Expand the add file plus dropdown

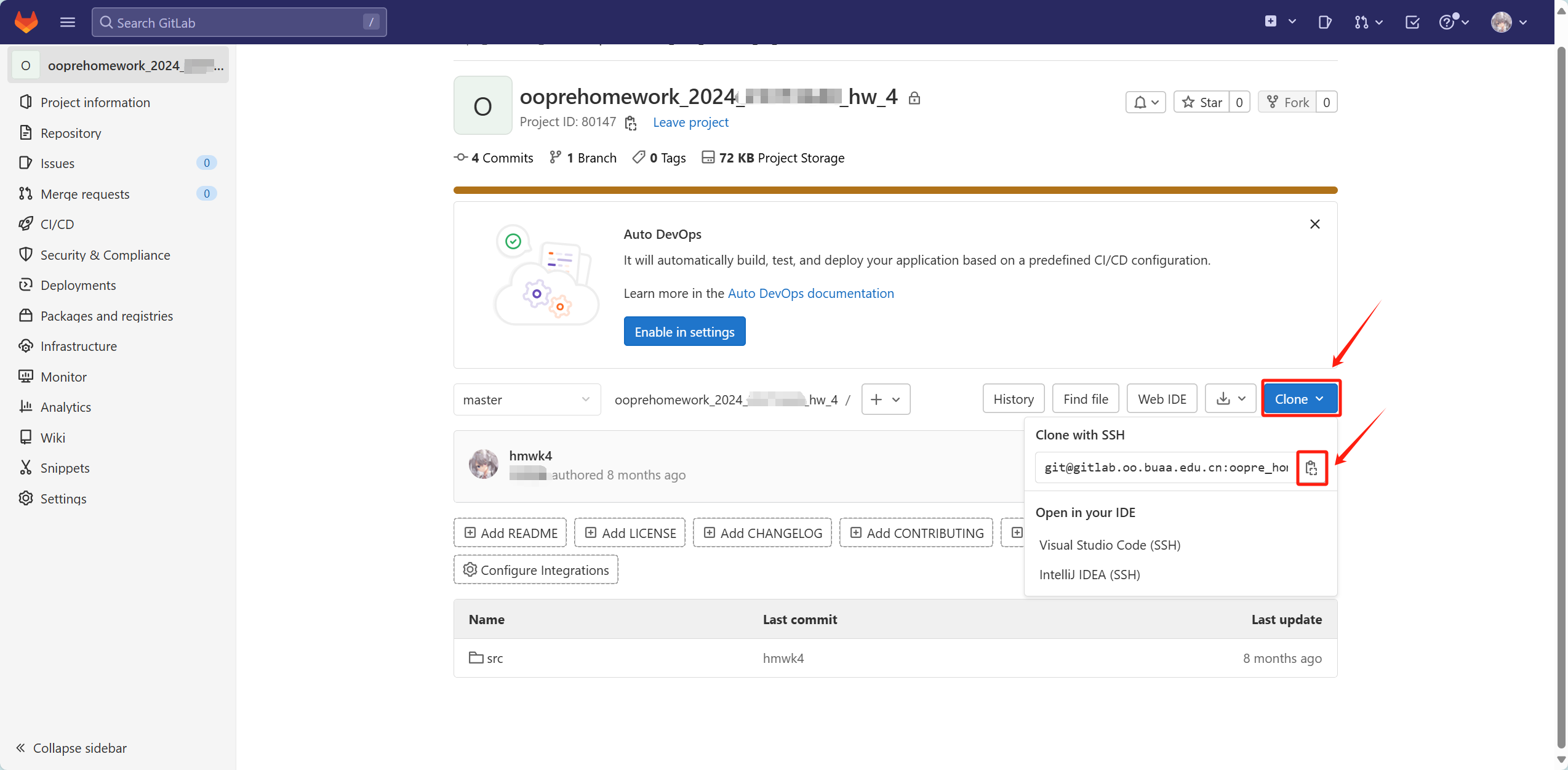[885, 399]
